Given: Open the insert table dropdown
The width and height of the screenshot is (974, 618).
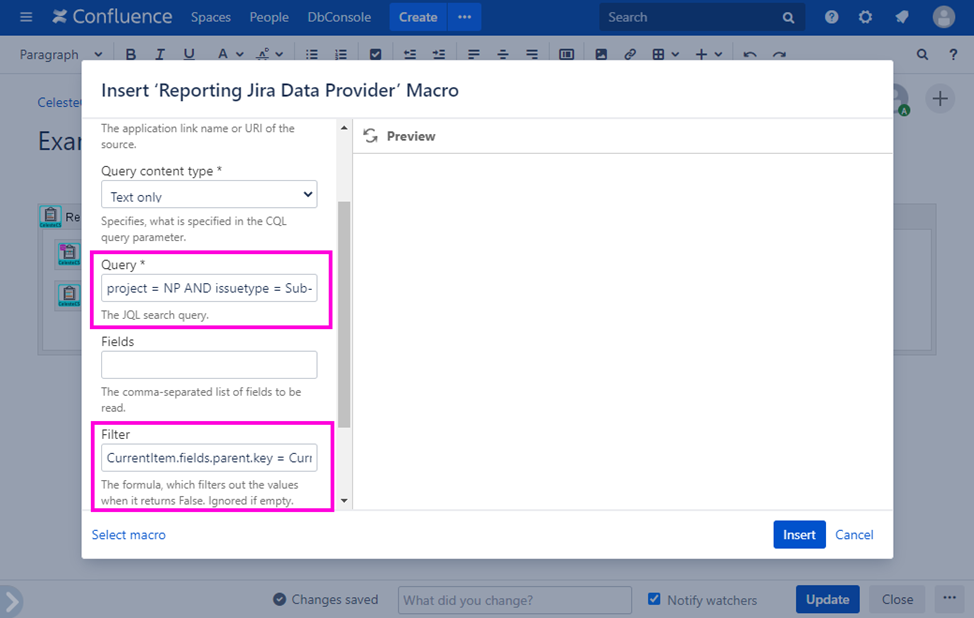Looking at the screenshot, I should click(665, 55).
